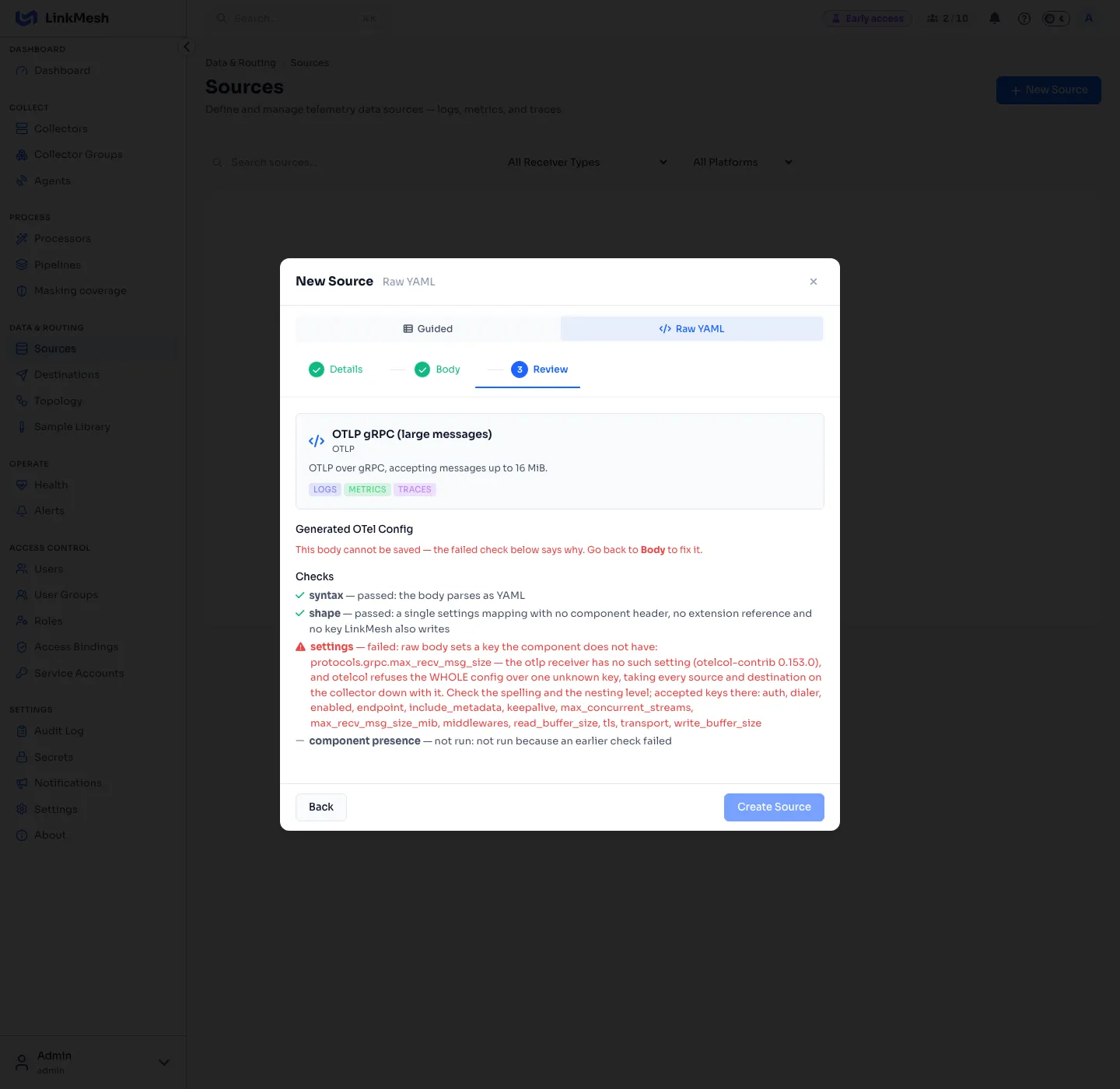The image size is (1120, 1089).
Task: Click the Early access badge
Action: 867,19
